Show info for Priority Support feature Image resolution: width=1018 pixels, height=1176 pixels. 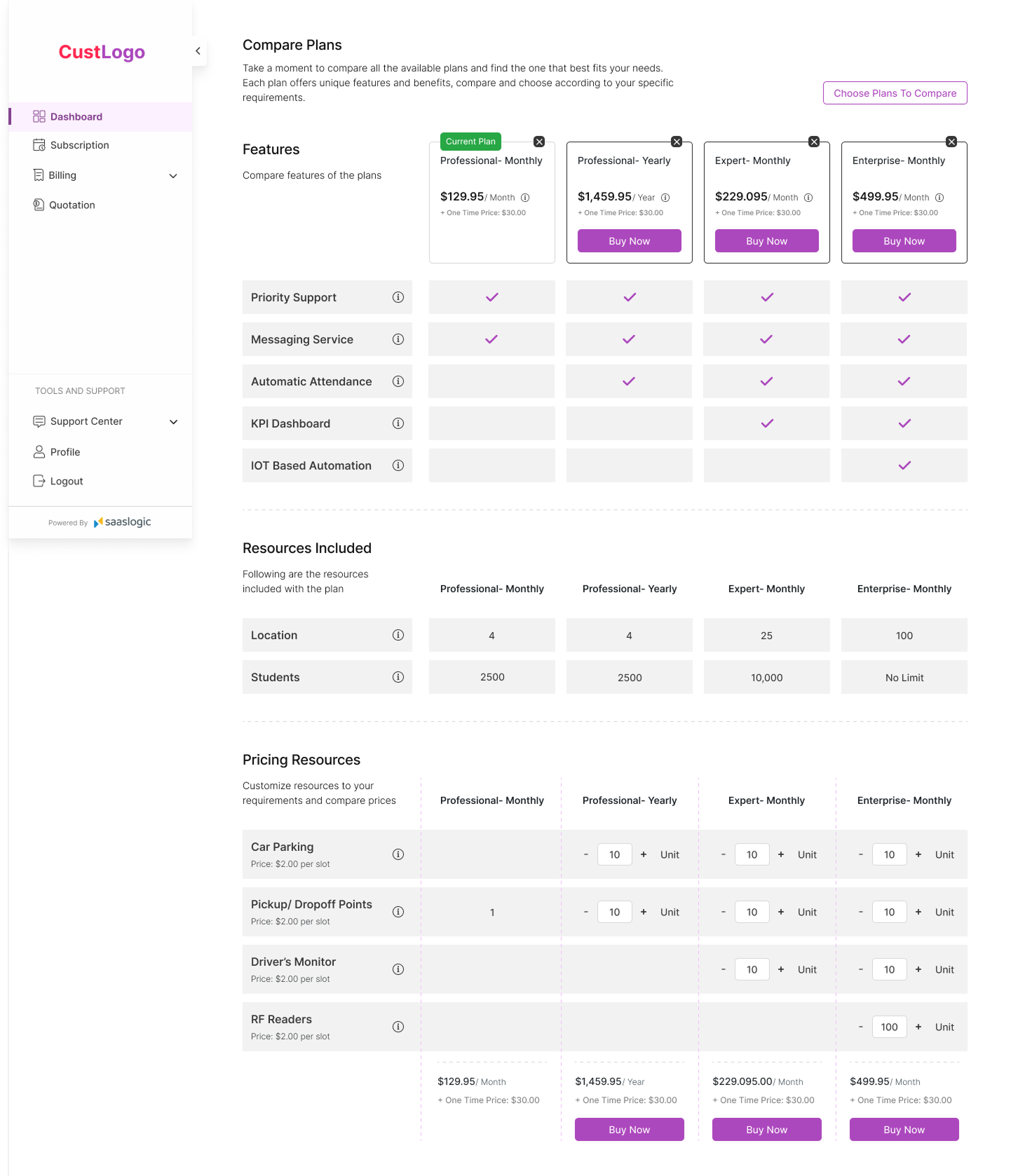point(398,297)
